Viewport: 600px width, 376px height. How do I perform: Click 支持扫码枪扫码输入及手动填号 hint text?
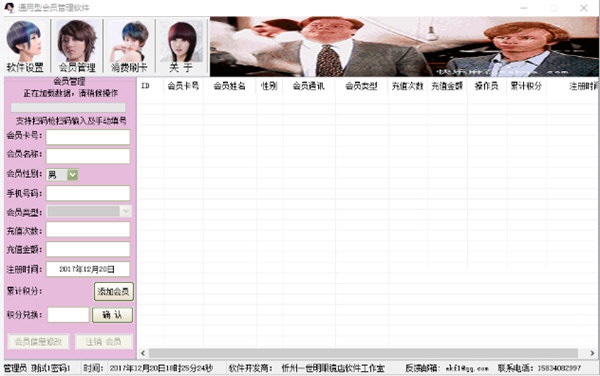pyautogui.click(x=71, y=121)
